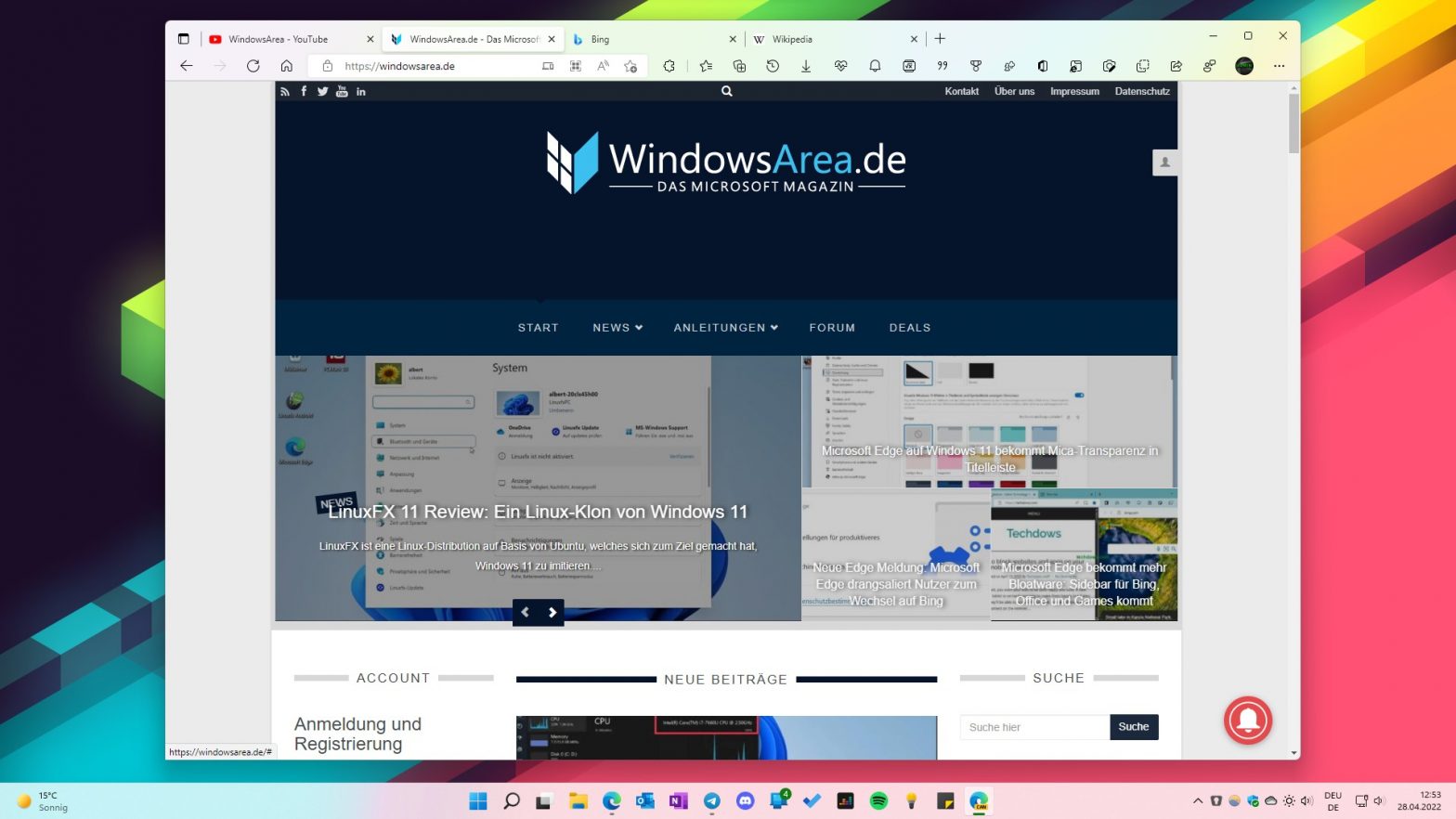
Task: Expand the ANLEITUNGEN dropdown menu
Action: click(726, 328)
